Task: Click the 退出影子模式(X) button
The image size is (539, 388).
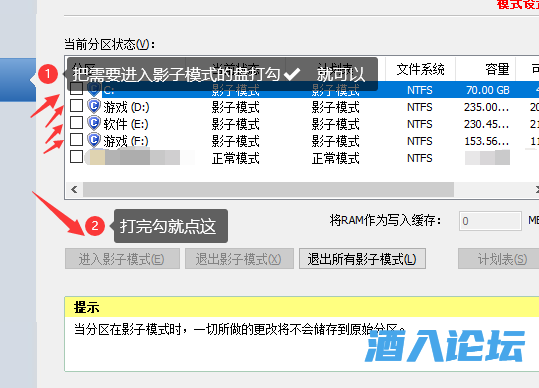Action: click(239, 259)
